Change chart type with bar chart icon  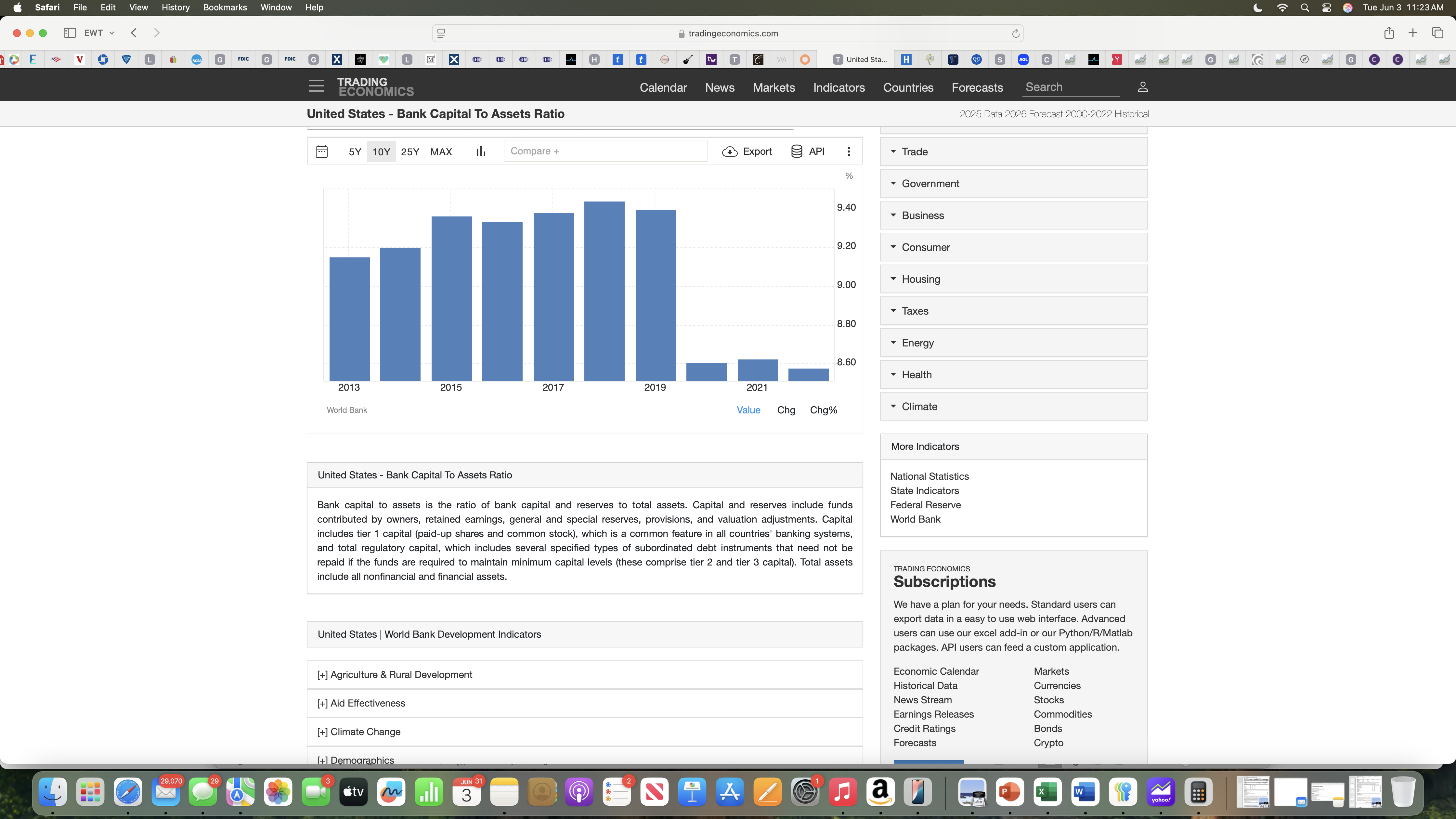(480, 151)
